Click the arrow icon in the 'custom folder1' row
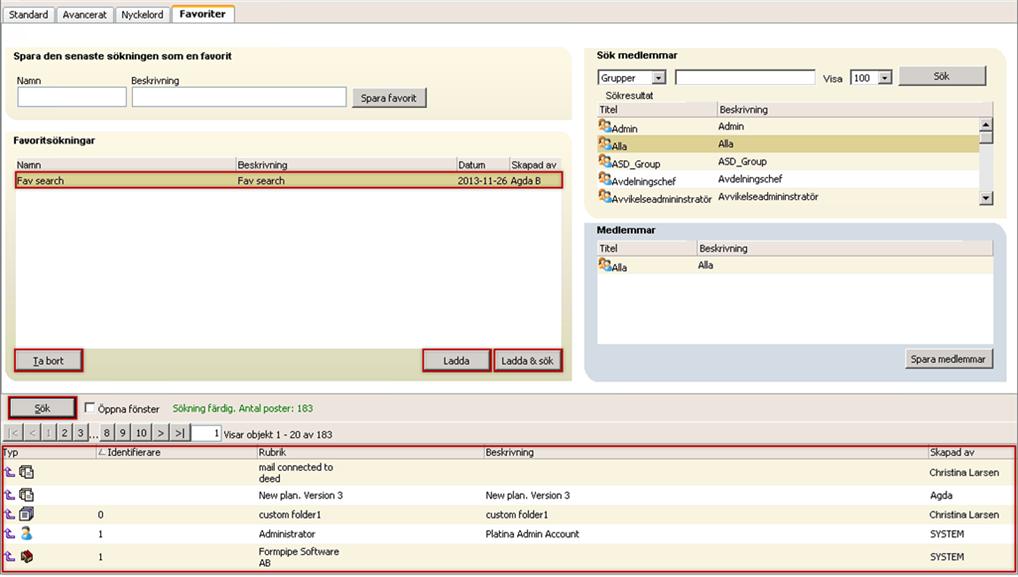 pos(10,515)
